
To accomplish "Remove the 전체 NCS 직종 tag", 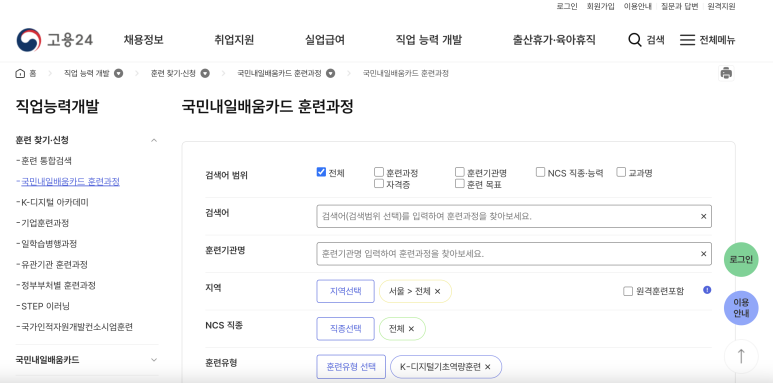I will [411, 329].
